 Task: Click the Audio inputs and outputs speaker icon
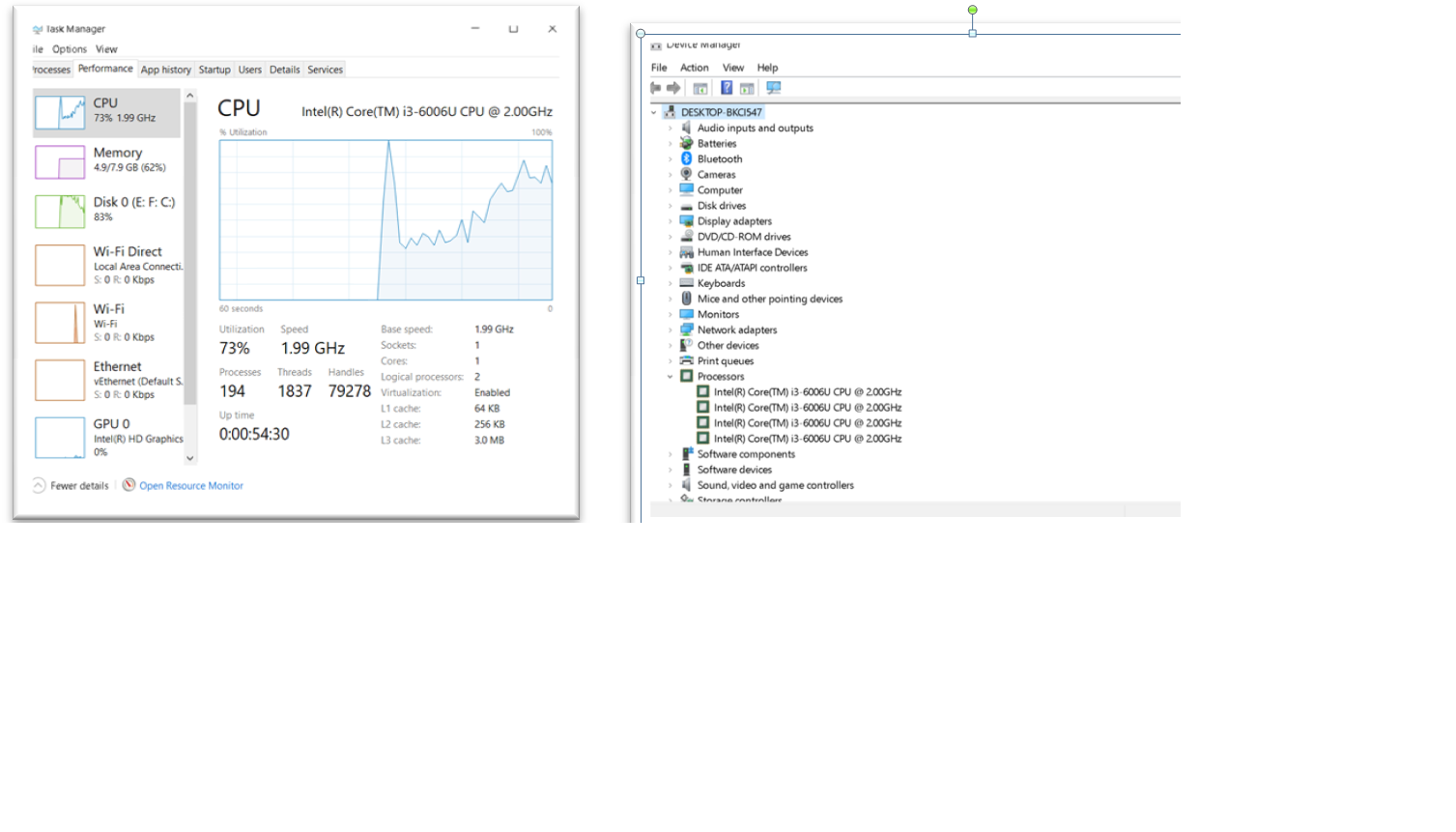pos(687,128)
